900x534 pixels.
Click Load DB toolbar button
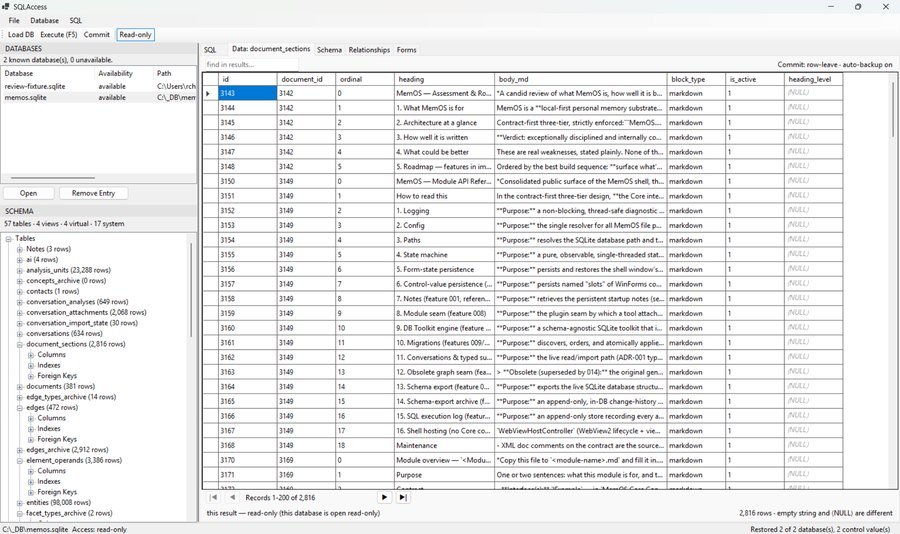point(21,34)
